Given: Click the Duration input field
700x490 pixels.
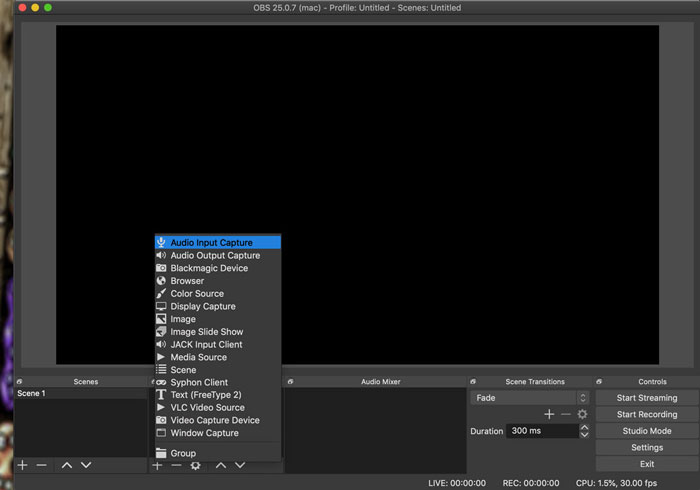Looking at the screenshot, I should pos(540,431).
